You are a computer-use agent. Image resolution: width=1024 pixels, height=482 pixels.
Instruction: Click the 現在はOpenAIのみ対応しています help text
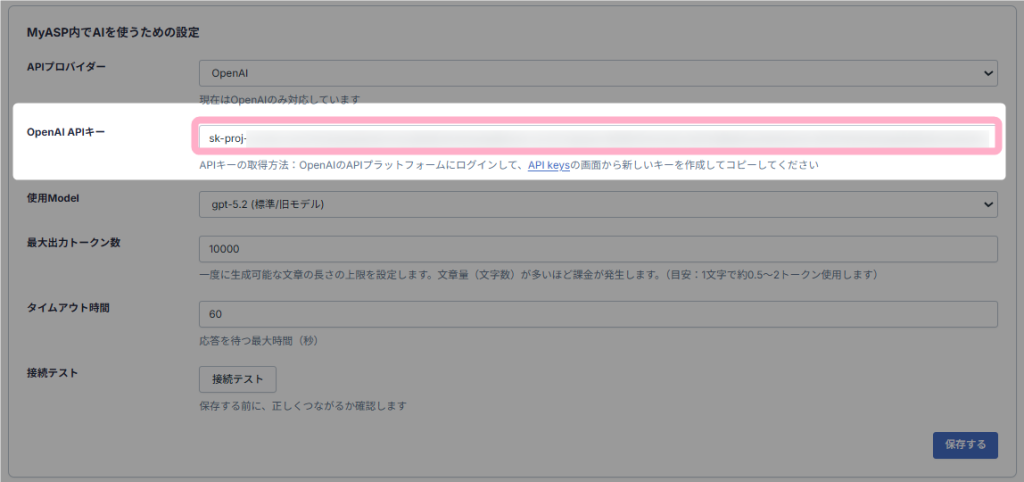279,100
